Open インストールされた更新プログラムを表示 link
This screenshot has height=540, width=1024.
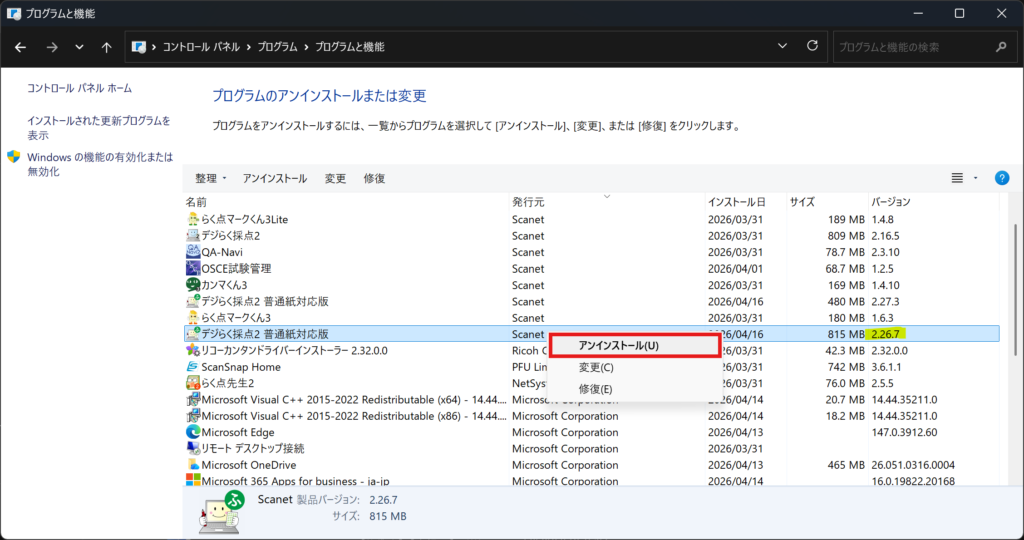click(x=99, y=128)
